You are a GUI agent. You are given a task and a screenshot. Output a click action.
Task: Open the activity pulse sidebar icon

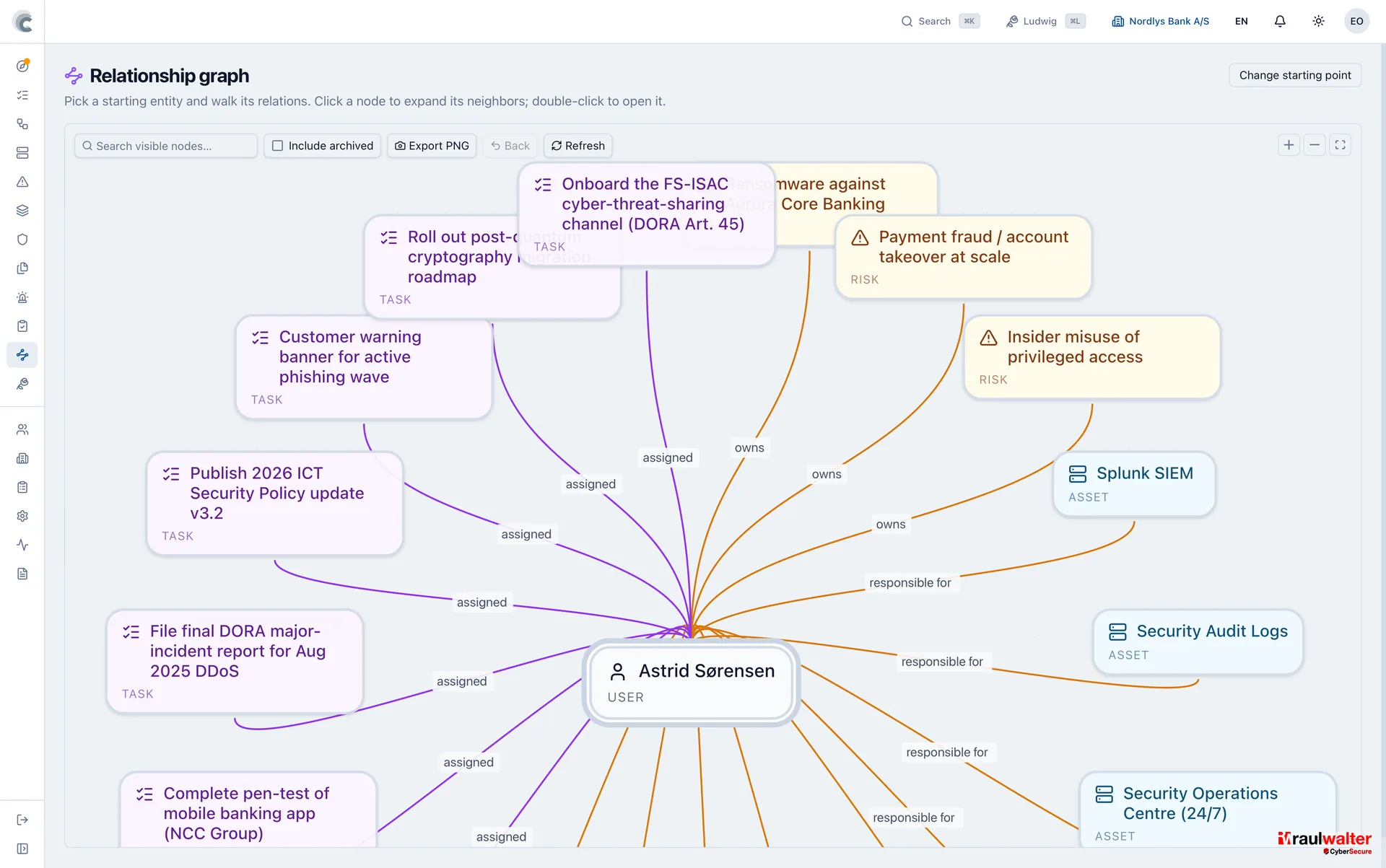22,545
